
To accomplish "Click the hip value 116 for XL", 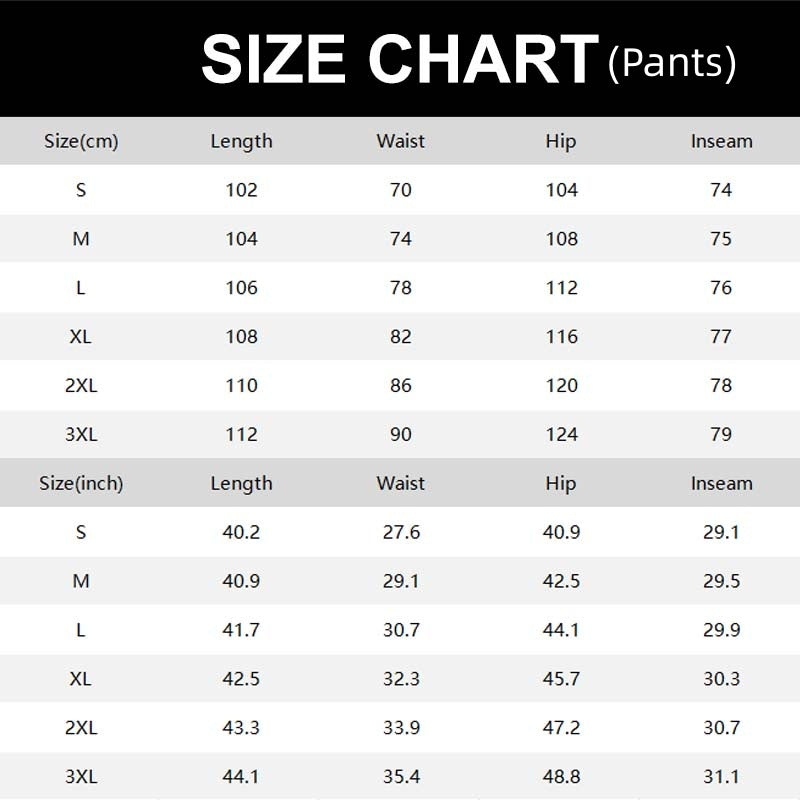I will click(x=561, y=336).
